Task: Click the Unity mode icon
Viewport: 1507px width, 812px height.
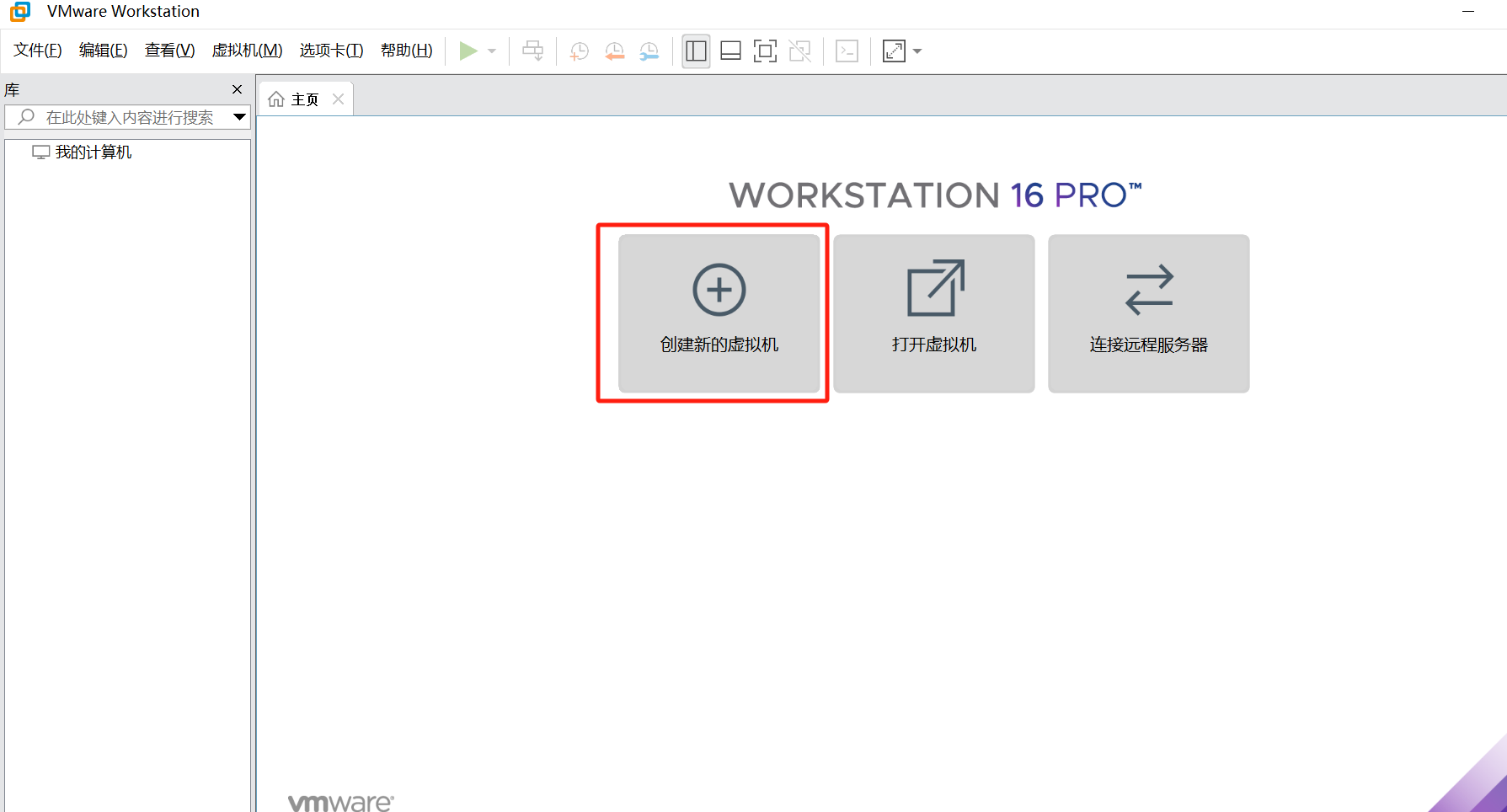Action: click(x=800, y=51)
